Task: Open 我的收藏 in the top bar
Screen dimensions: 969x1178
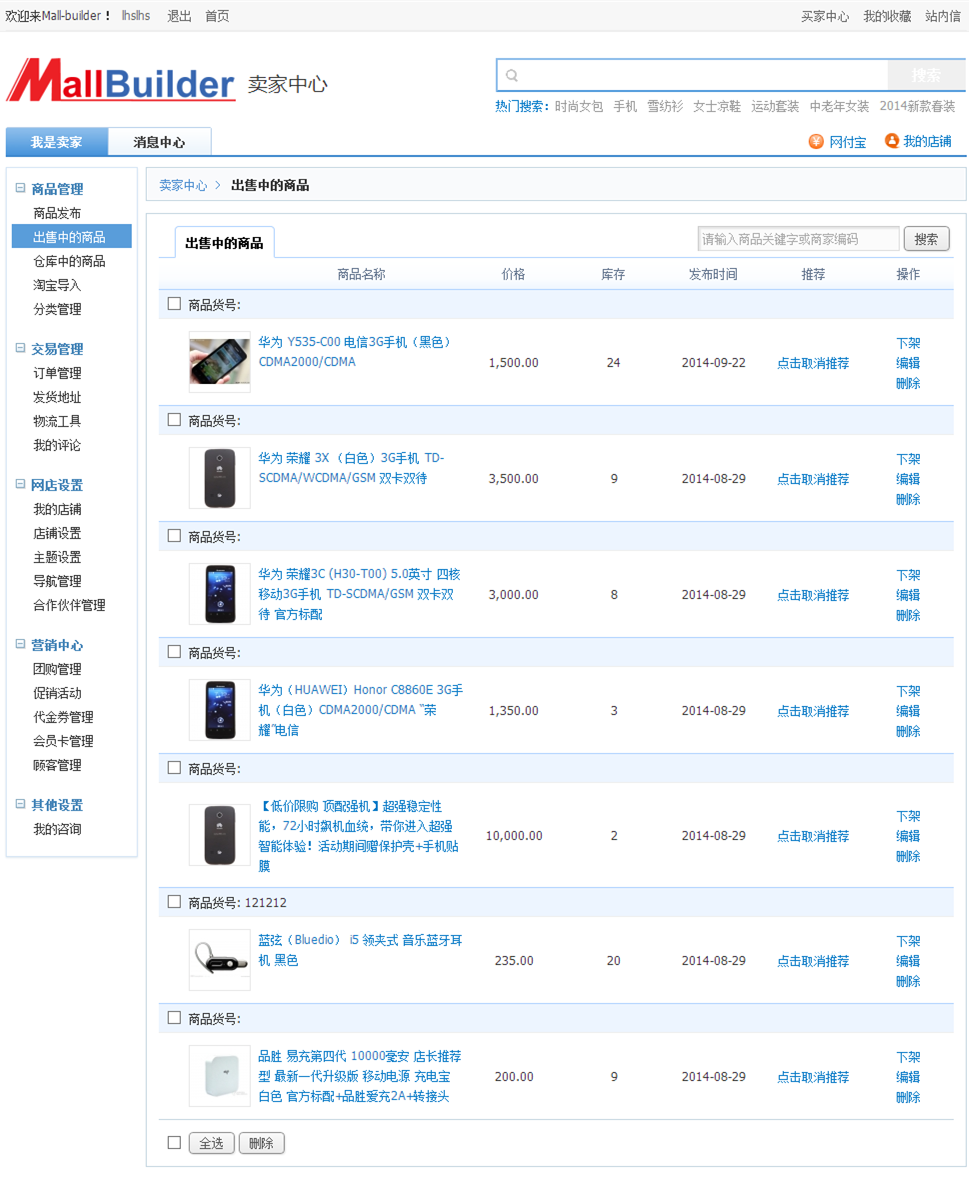Action: [x=887, y=16]
